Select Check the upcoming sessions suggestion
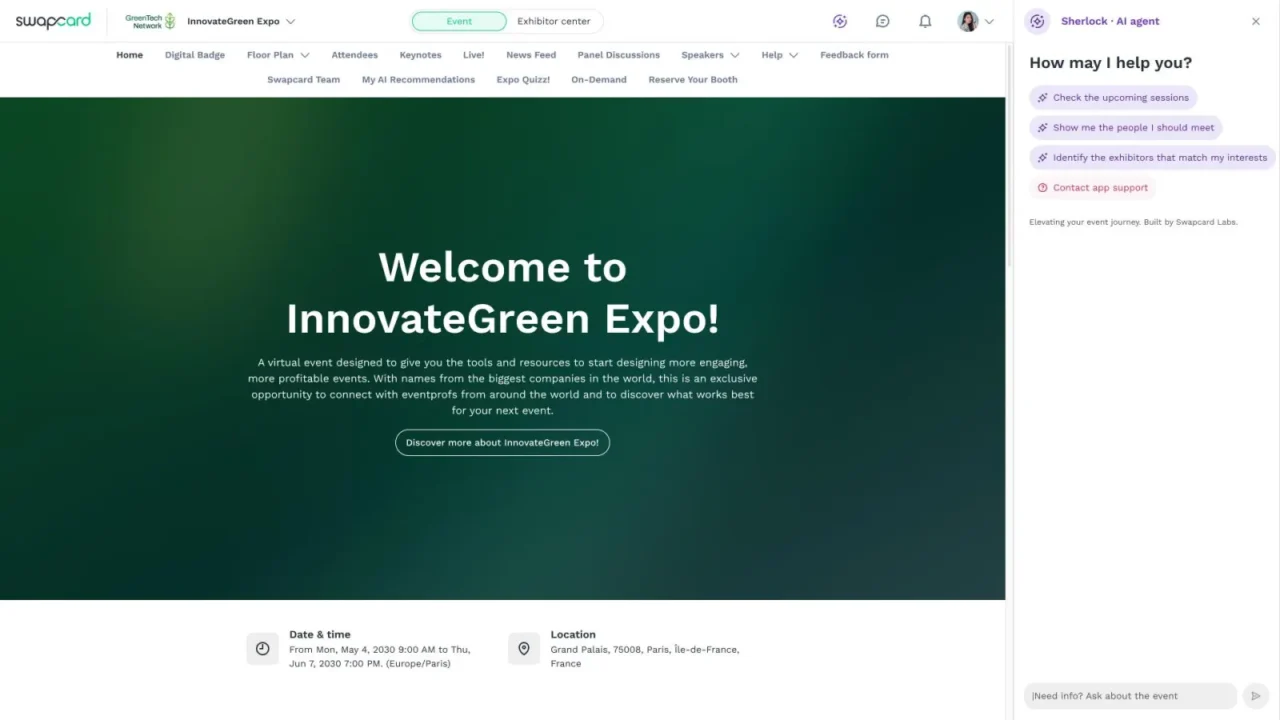 (x=1113, y=98)
